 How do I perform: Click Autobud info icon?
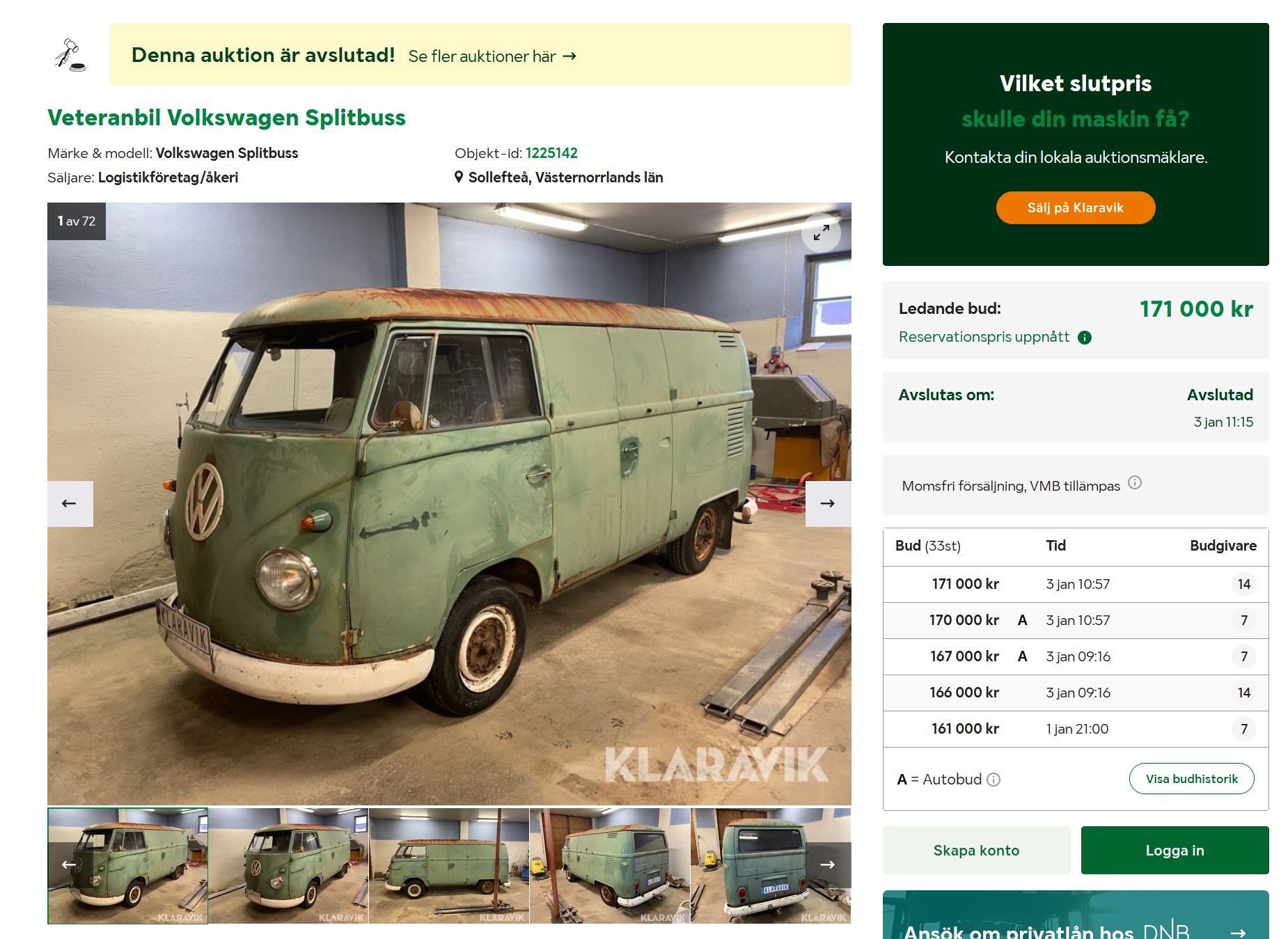tap(994, 780)
